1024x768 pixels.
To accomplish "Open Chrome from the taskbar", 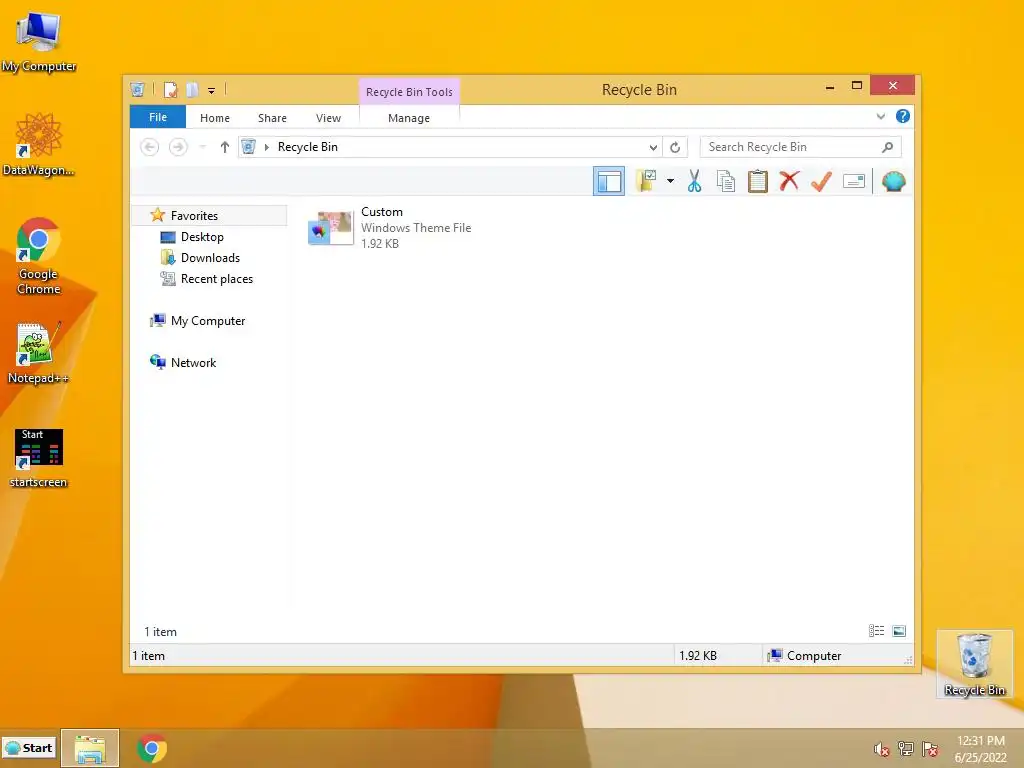I will (152, 748).
